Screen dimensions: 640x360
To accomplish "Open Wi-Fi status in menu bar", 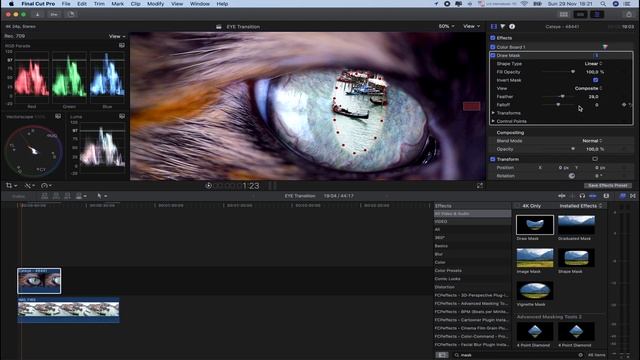I will click(524, 4).
